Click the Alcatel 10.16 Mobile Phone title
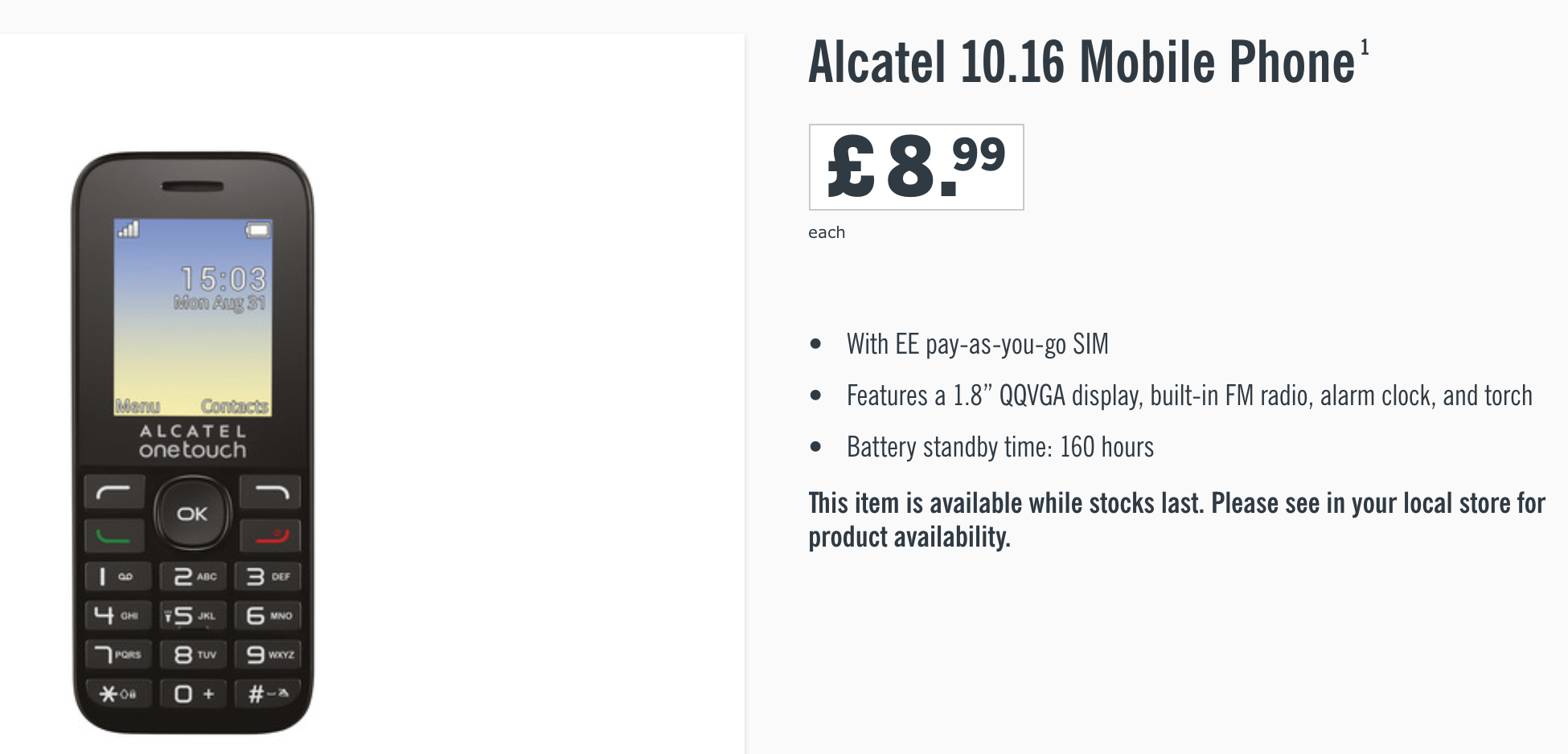Image resolution: width=1568 pixels, height=754 pixels. tap(1082, 62)
